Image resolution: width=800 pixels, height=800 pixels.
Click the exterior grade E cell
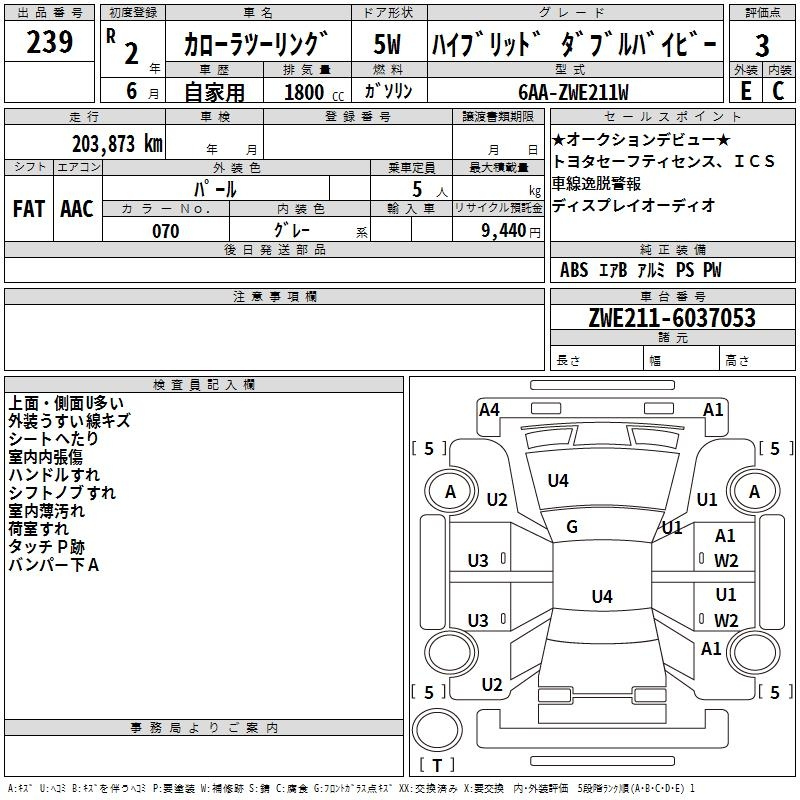click(x=746, y=91)
